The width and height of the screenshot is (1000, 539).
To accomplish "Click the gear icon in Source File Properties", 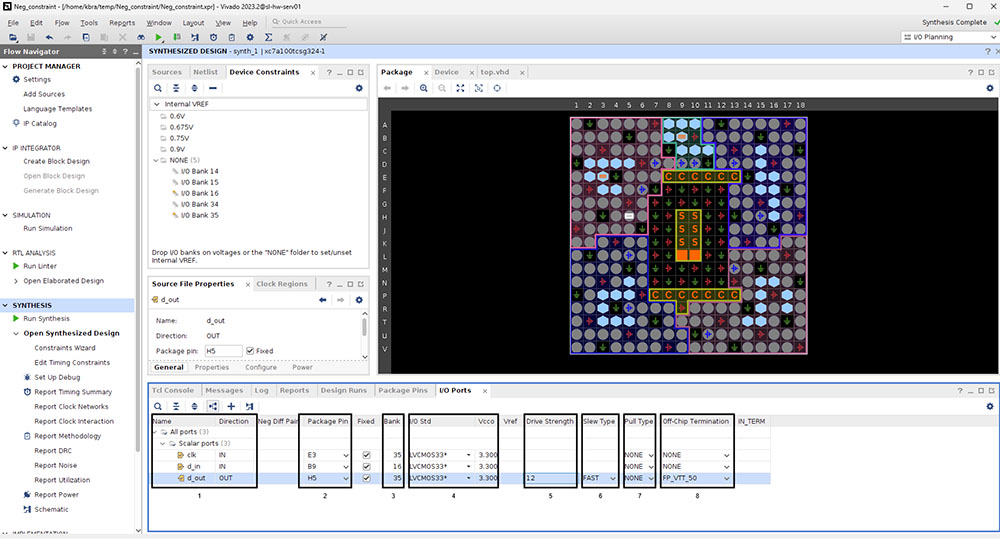I will (x=359, y=300).
